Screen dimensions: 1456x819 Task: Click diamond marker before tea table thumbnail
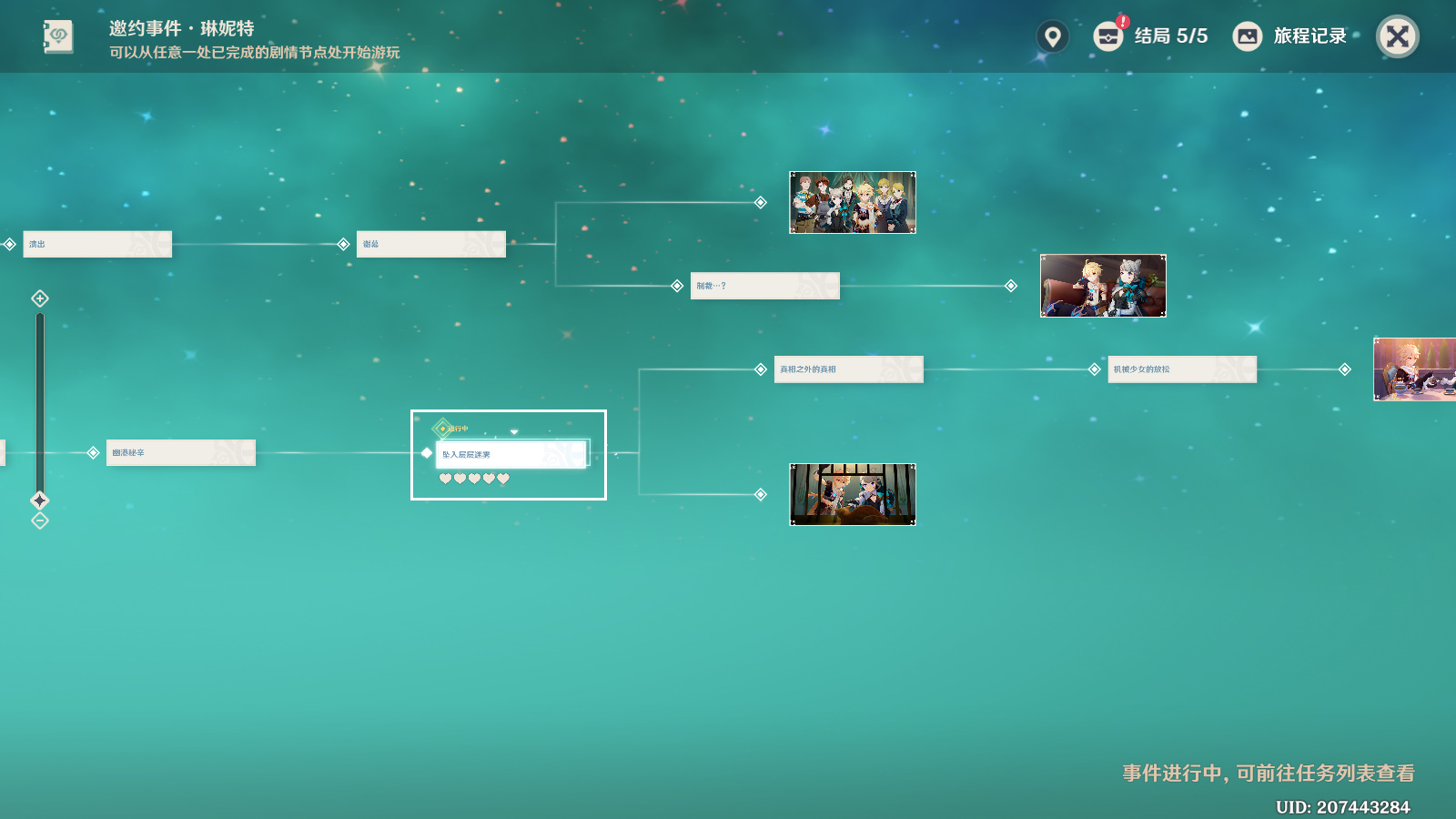point(1345,369)
